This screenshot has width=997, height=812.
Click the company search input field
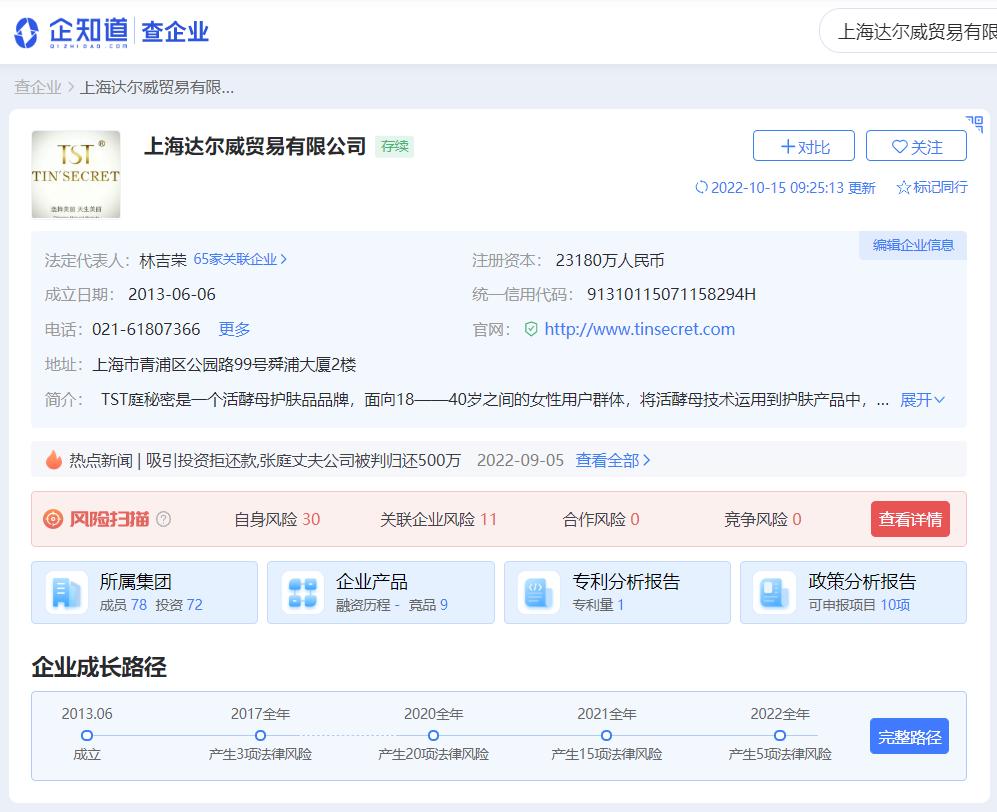coord(909,31)
